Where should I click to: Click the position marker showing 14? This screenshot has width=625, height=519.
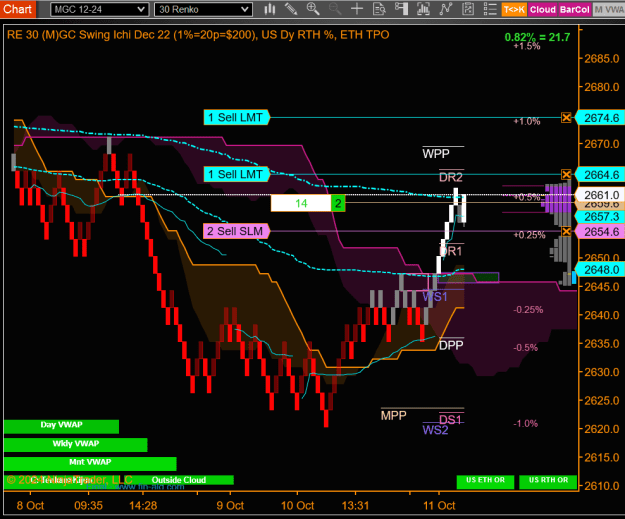(301, 203)
